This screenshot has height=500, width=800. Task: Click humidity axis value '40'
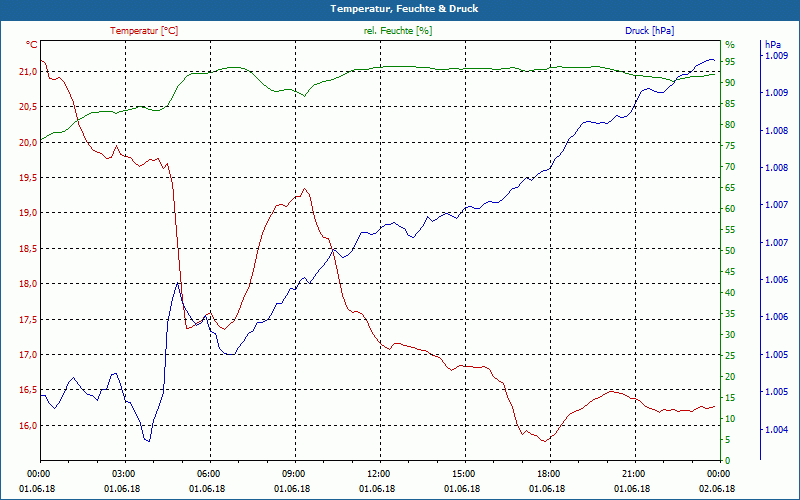[730, 293]
